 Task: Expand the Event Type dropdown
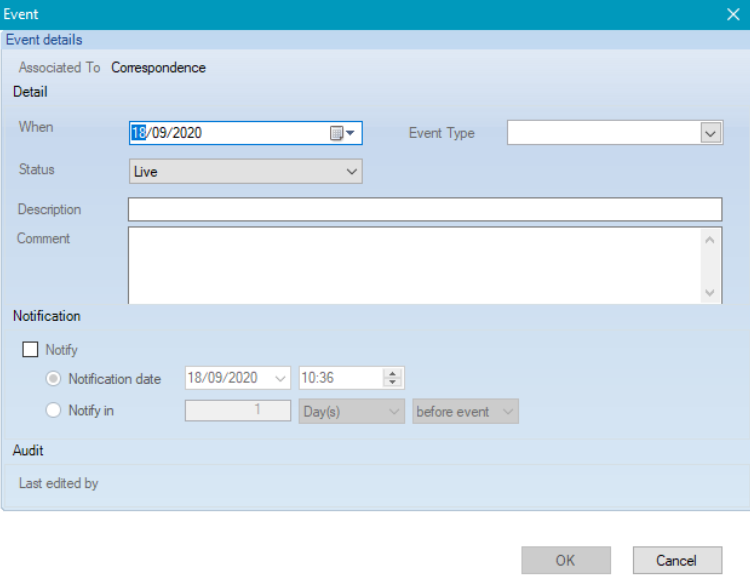click(710, 133)
